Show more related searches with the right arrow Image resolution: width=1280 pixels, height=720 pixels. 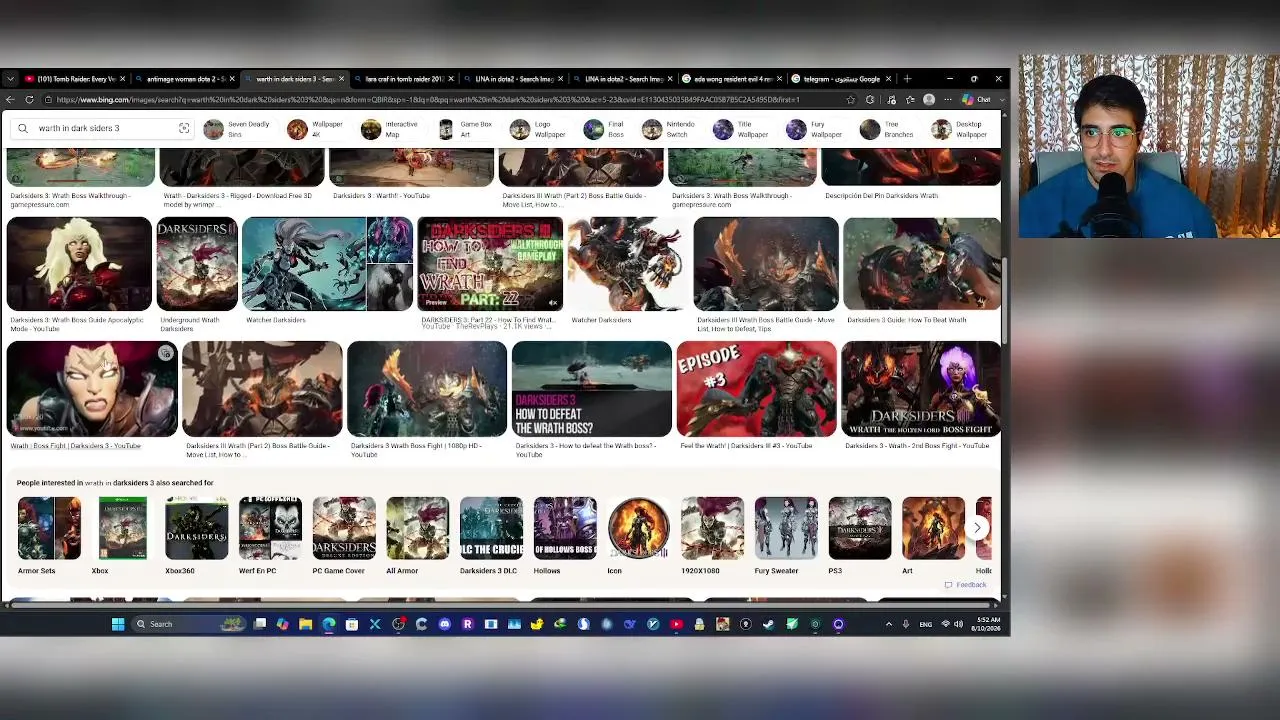(x=977, y=527)
